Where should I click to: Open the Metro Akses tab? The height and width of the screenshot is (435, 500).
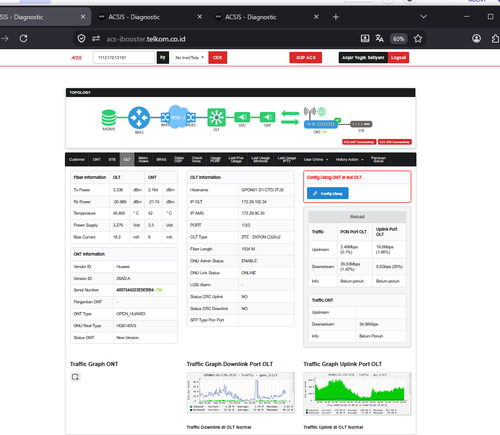point(143,160)
